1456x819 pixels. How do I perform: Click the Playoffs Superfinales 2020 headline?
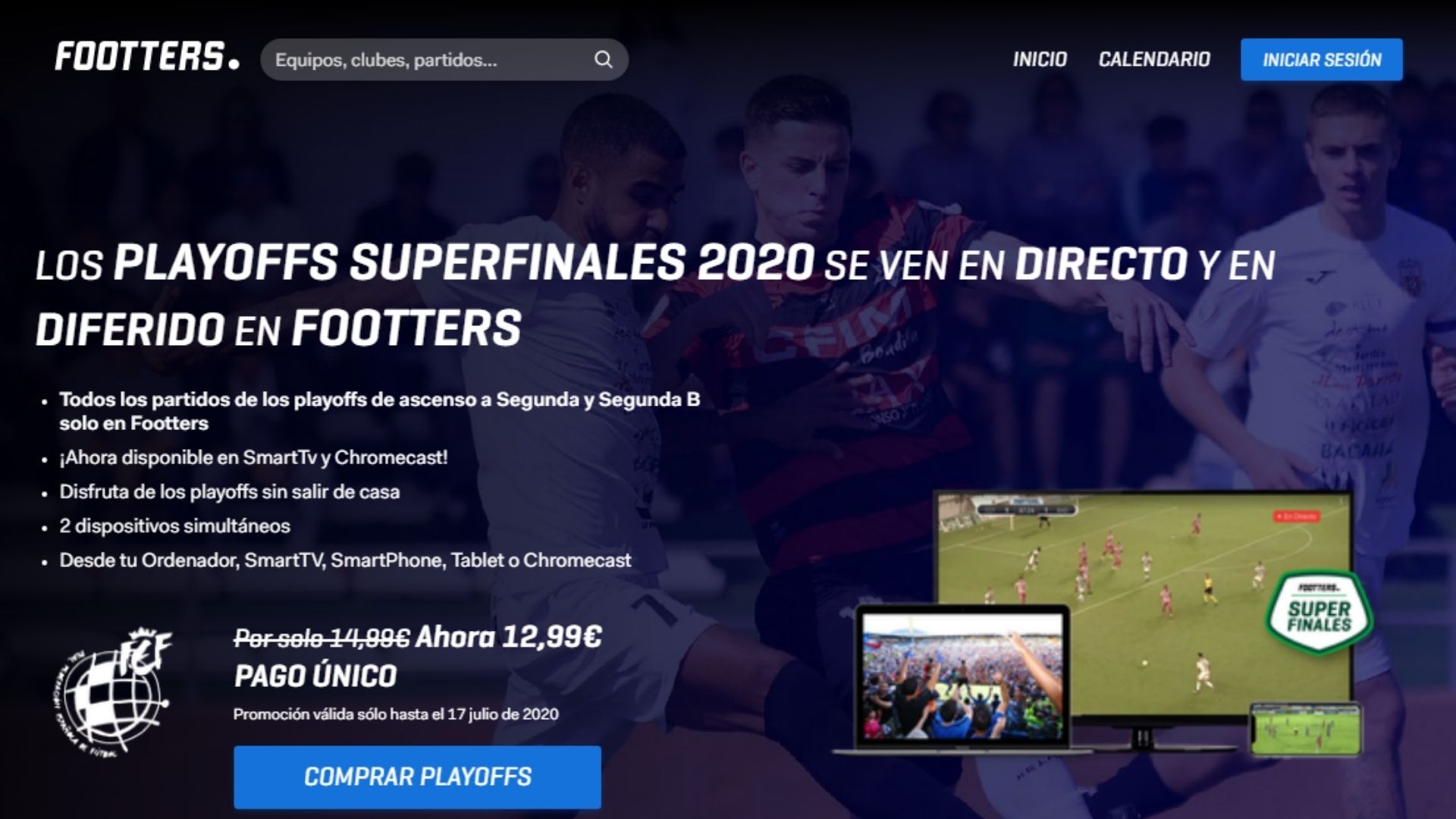[x=463, y=263]
